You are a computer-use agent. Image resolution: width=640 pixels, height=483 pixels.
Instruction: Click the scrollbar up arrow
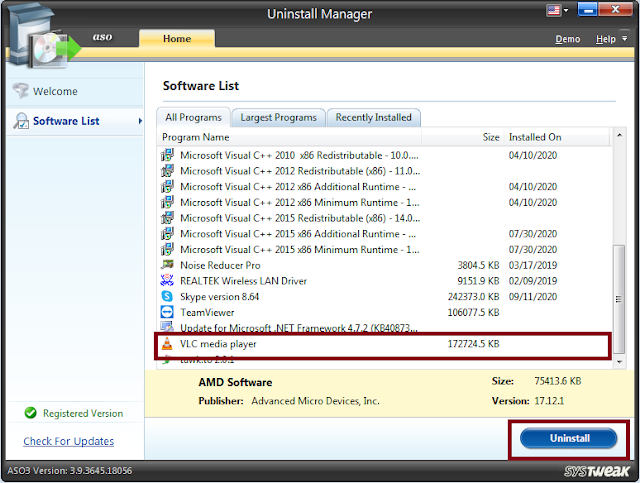coord(619,135)
